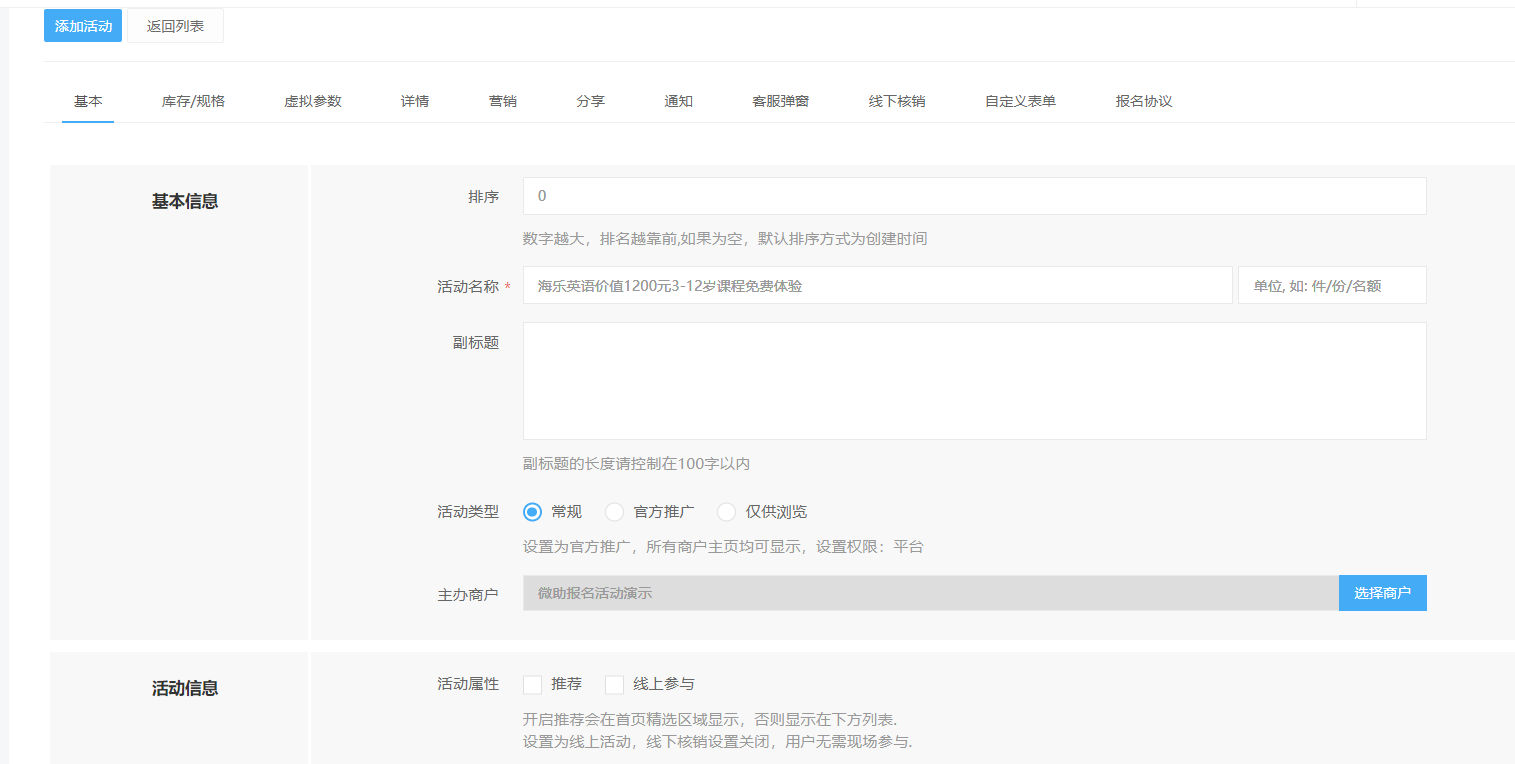Select the 常规 activity type radio button
The width and height of the screenshot is (1515, 764).
tap(532, 511)
